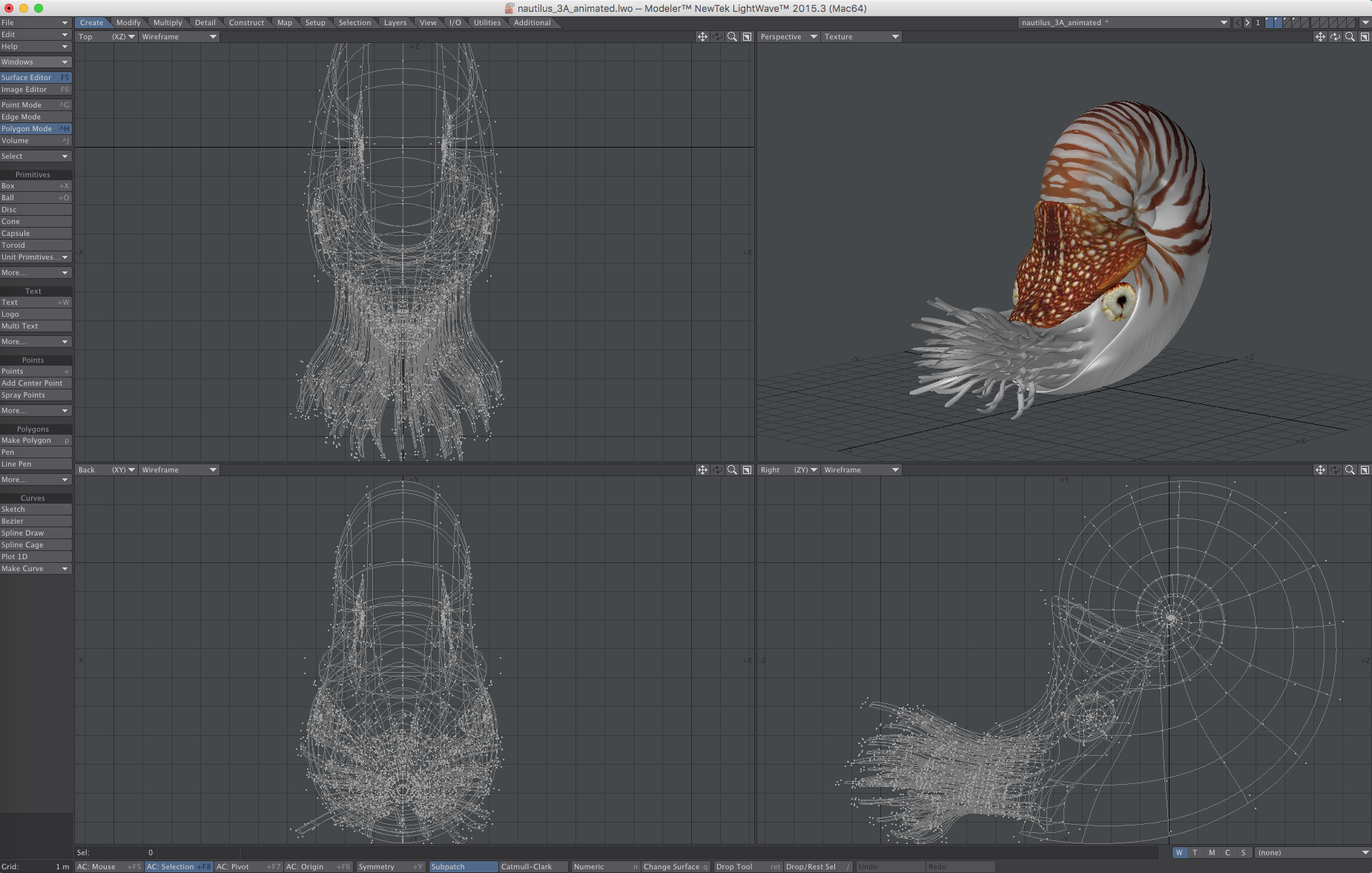1372x873 pixels.
Task: Enable Point Mode selection
Action: point(36,105)
